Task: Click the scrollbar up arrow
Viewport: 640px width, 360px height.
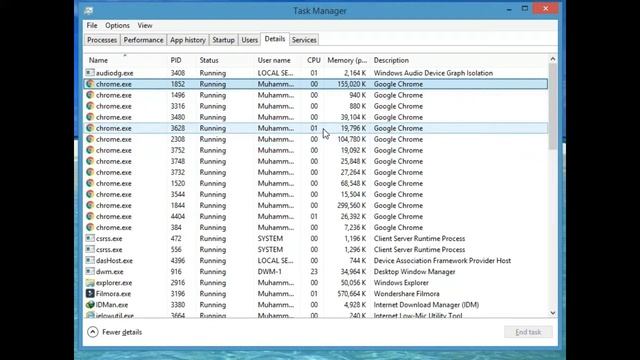Action: click(553, 59)
